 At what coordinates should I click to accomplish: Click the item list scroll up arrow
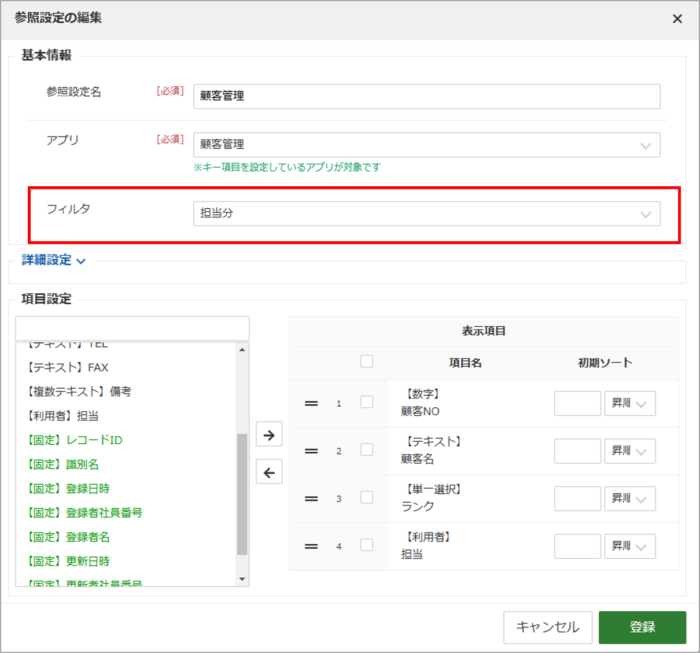[242, 350]
